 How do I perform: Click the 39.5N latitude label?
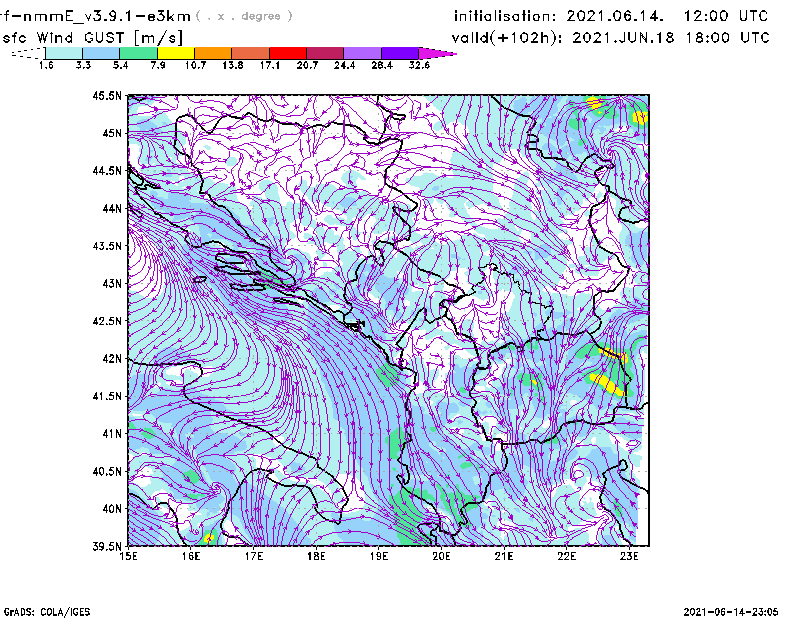click(107, 547)
